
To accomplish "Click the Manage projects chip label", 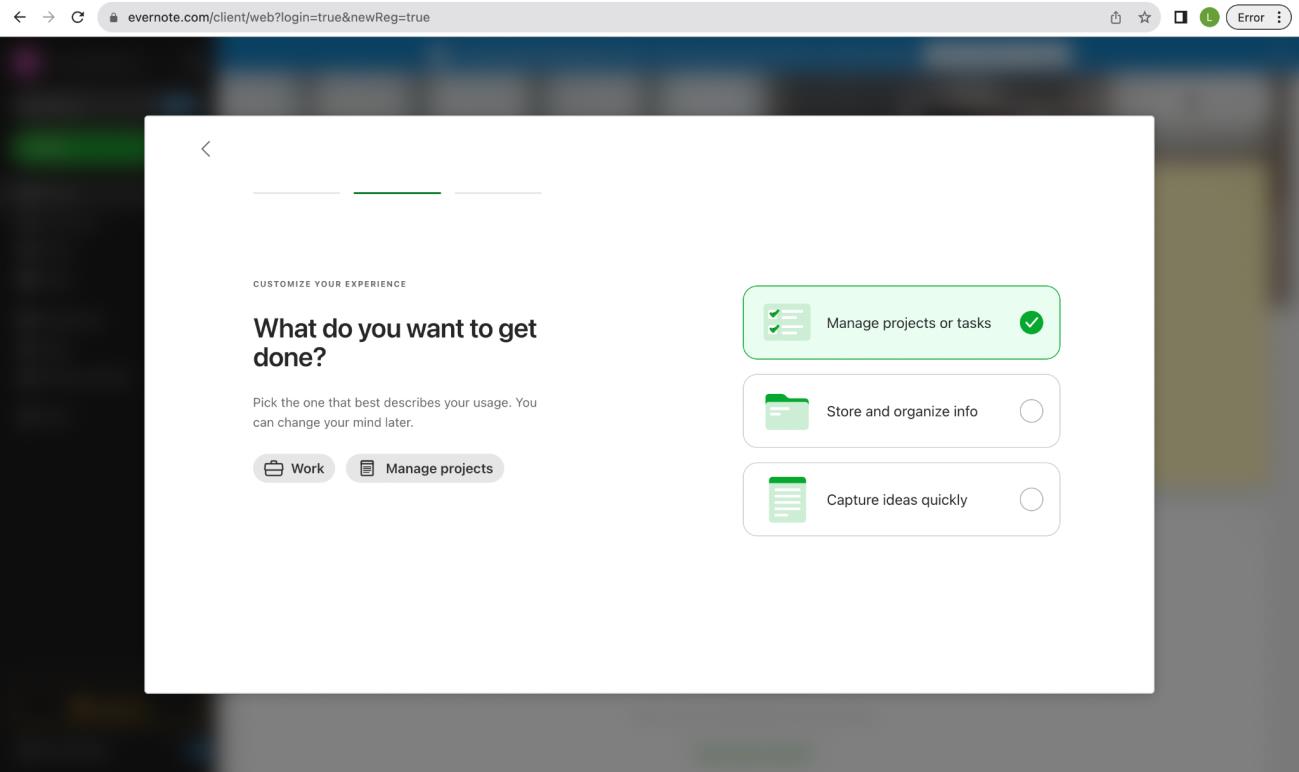I will pyautogui.click(x=438, y=468).
